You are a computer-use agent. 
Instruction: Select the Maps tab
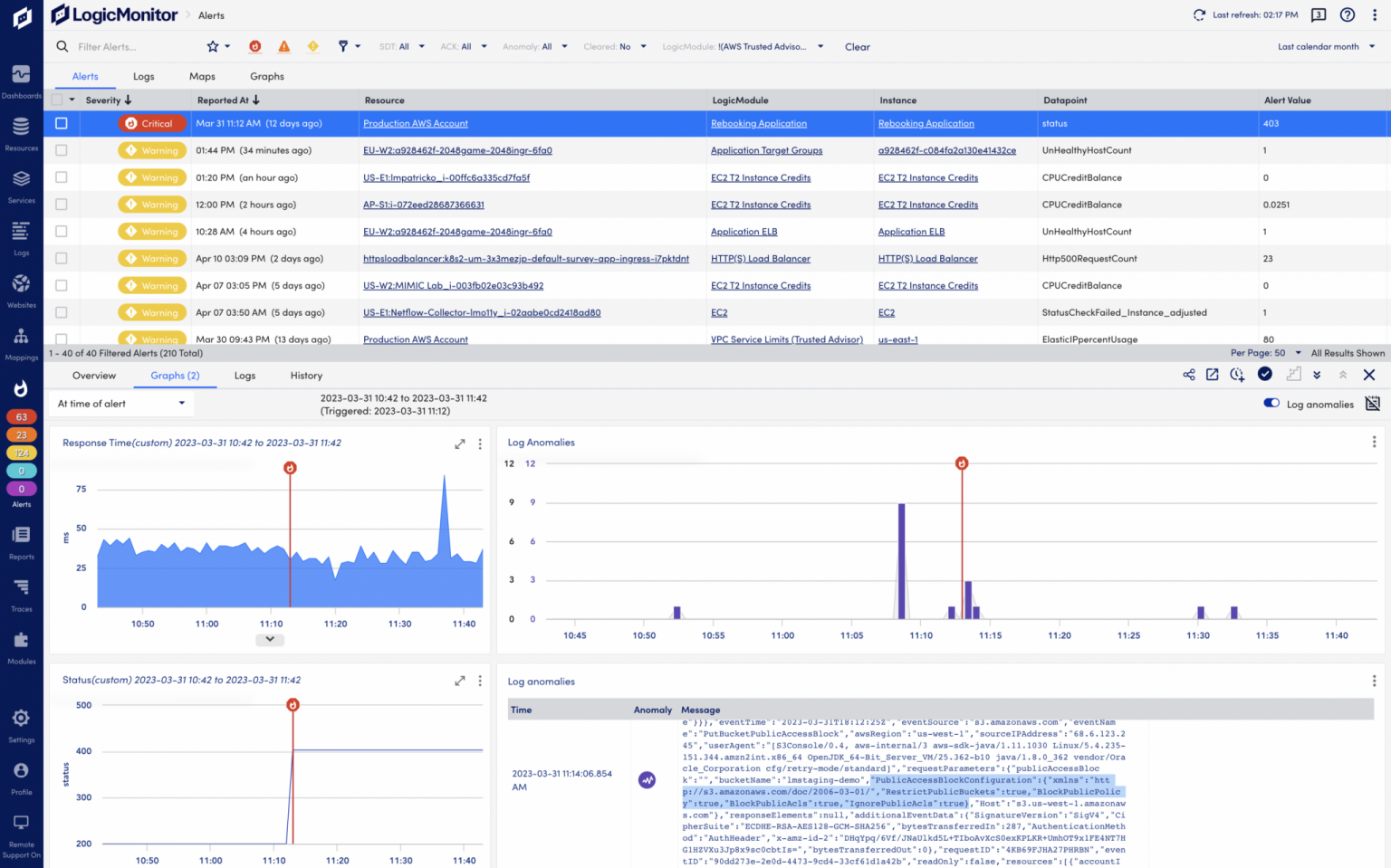[x=202, y=76]
